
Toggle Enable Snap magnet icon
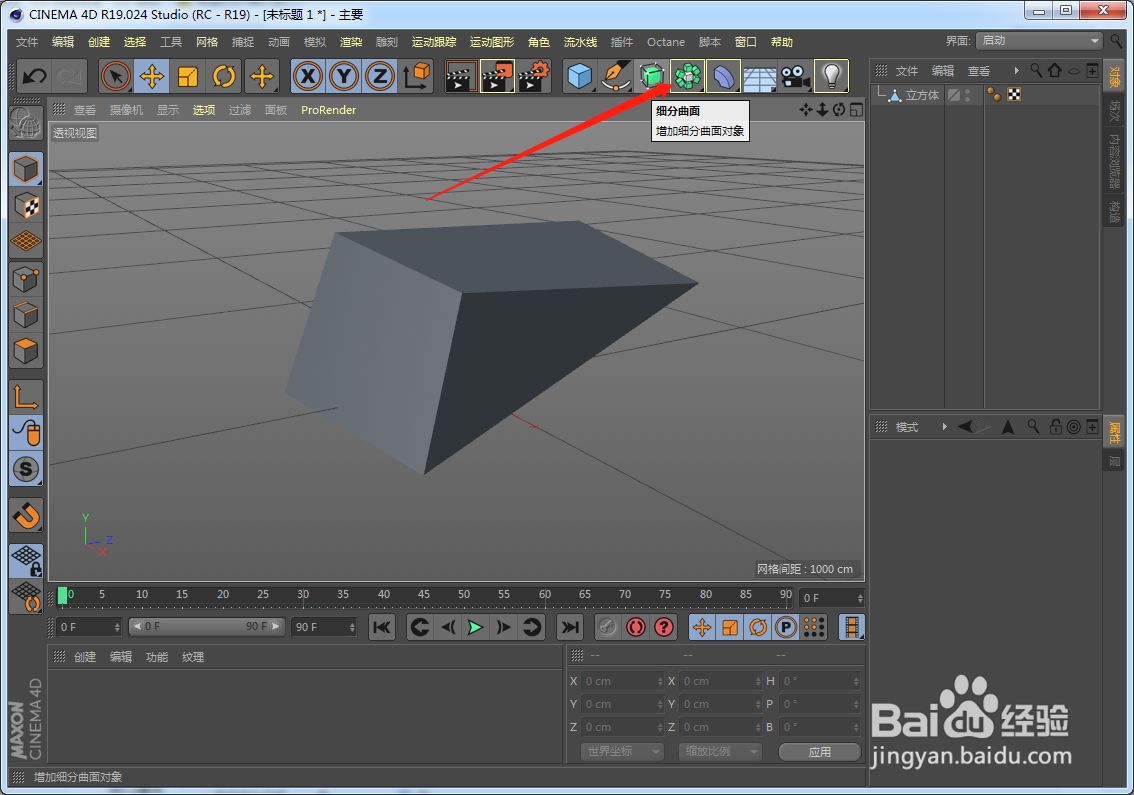(x=26, y=516)
